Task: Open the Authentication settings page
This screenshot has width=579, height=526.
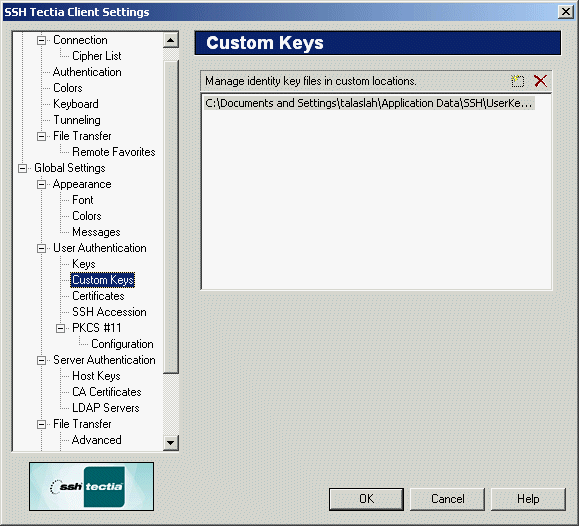Action: pyautogui.click(x=87, y=72)
